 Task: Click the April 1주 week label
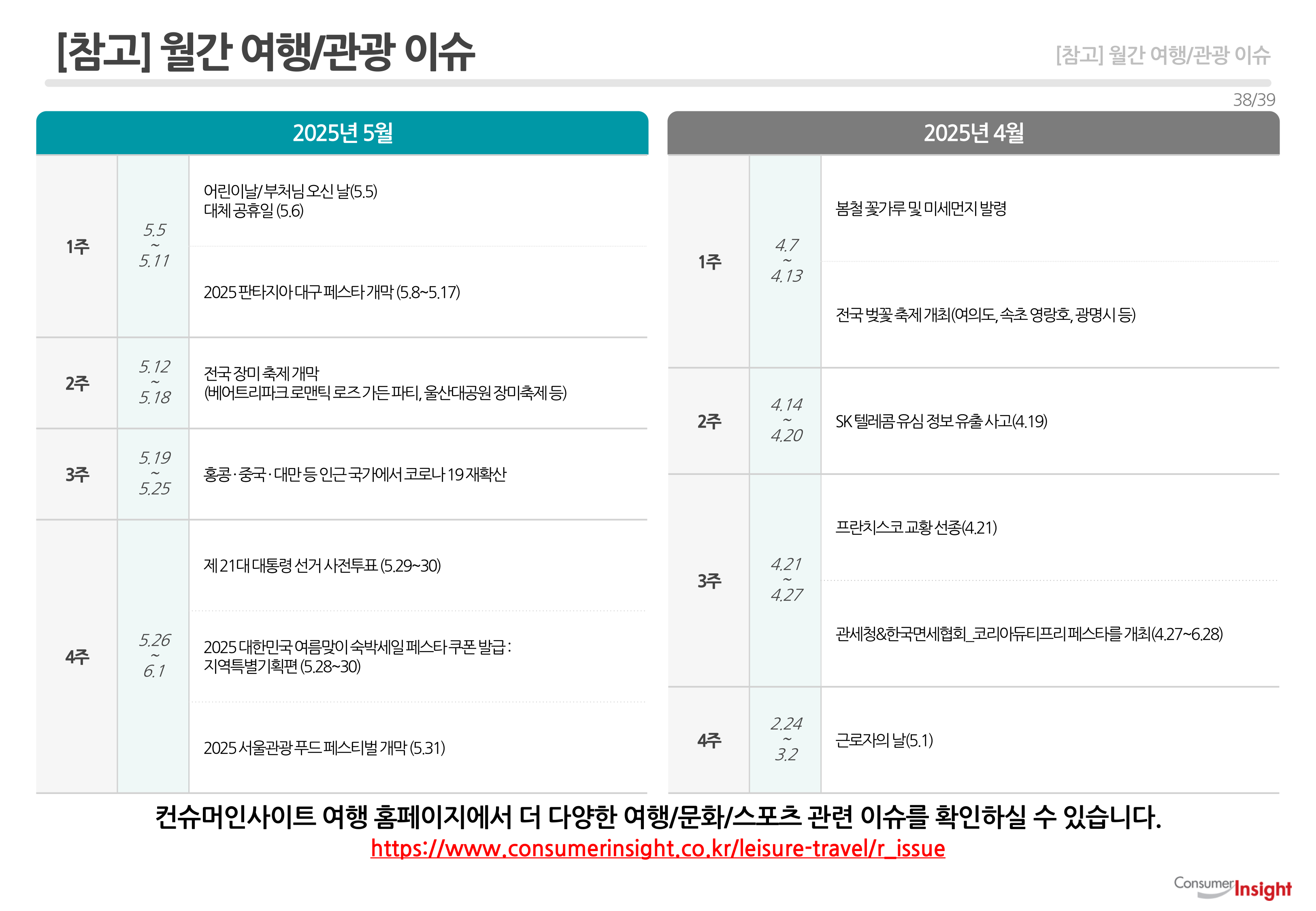point(709,262)
